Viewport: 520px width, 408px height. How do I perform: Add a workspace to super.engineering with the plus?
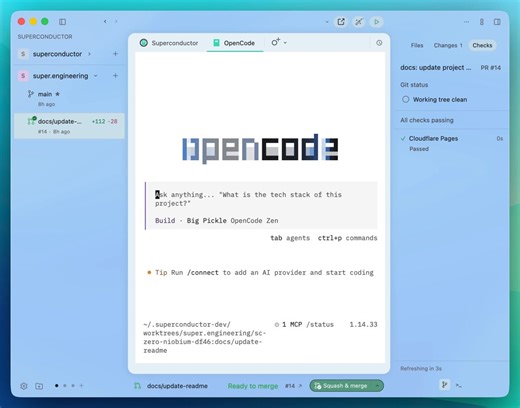115,76
